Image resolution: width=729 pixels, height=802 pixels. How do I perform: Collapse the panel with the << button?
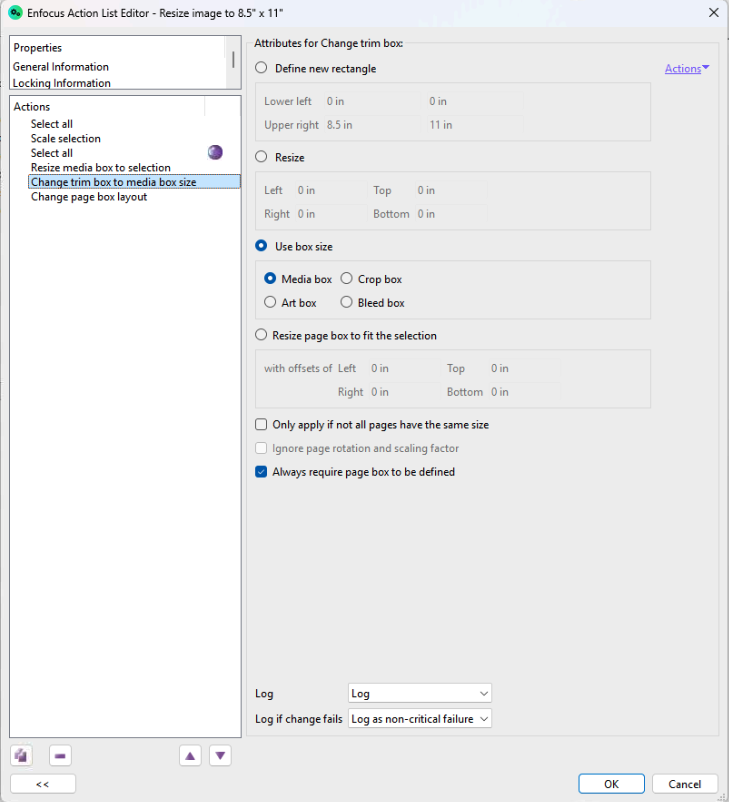coord(43,784)
